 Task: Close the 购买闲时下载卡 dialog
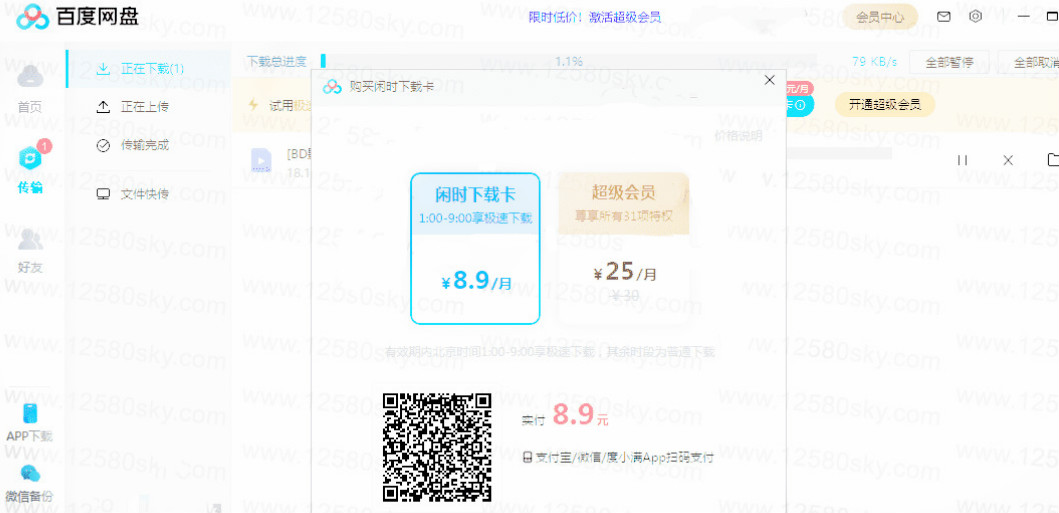pyautogui.click(x=769, y=80)
